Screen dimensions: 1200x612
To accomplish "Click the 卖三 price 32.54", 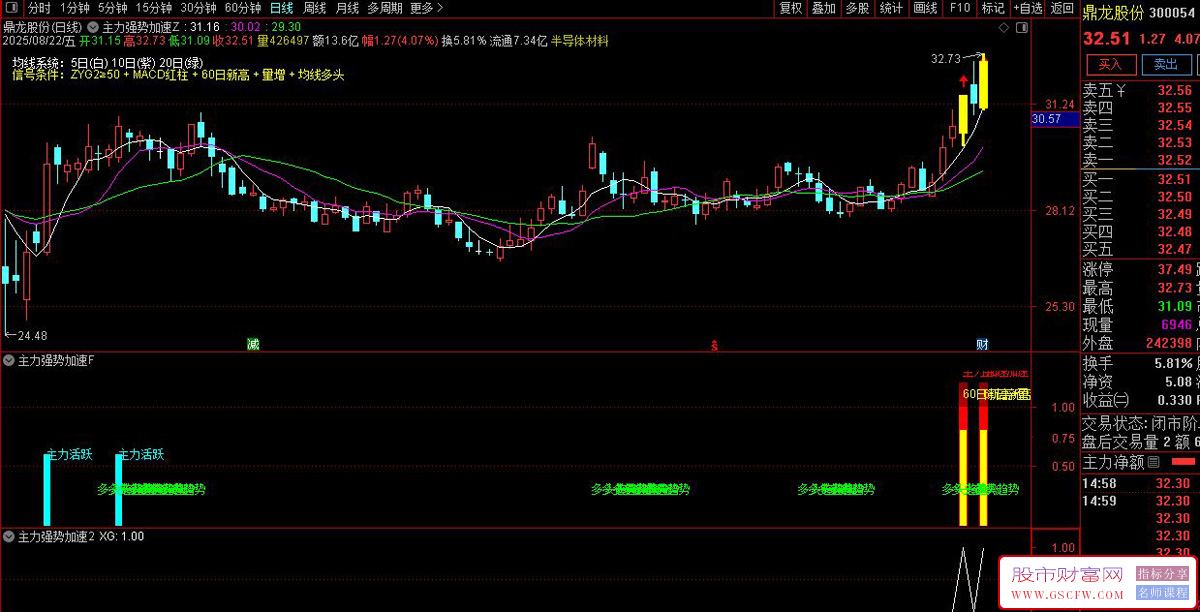I will 1175,126.
